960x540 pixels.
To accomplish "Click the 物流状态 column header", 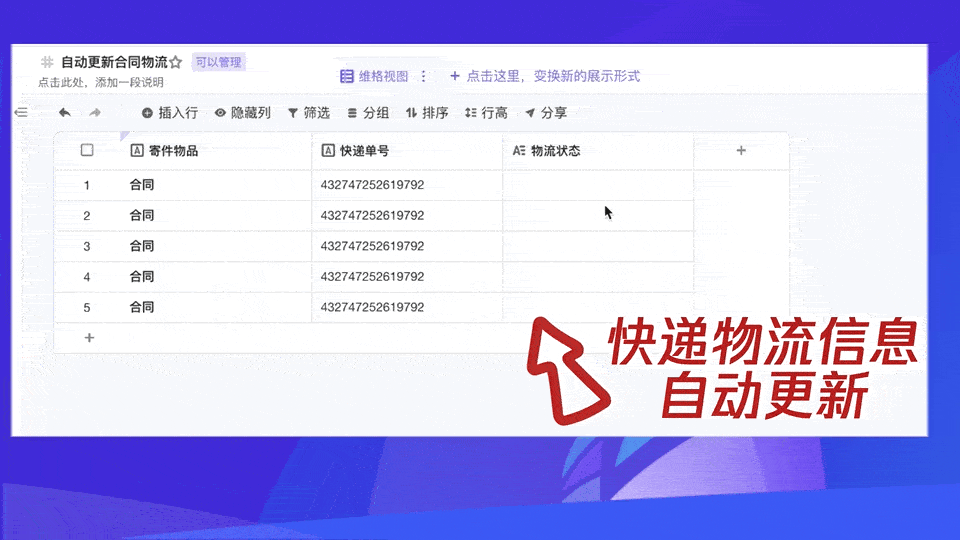I will pos(598,151).
